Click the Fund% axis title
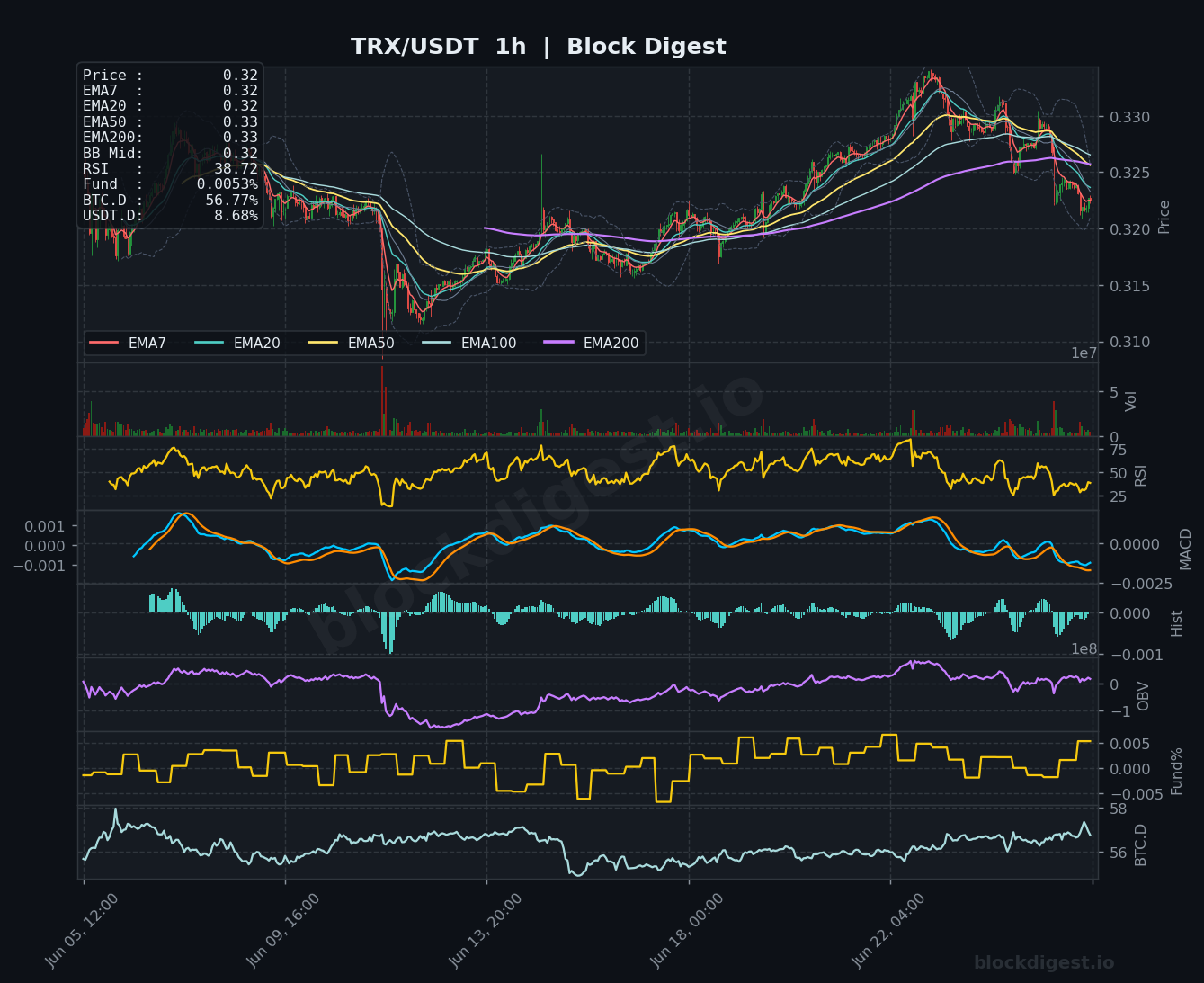This screenshot has height=983, width=1204. coord(1176,771)
